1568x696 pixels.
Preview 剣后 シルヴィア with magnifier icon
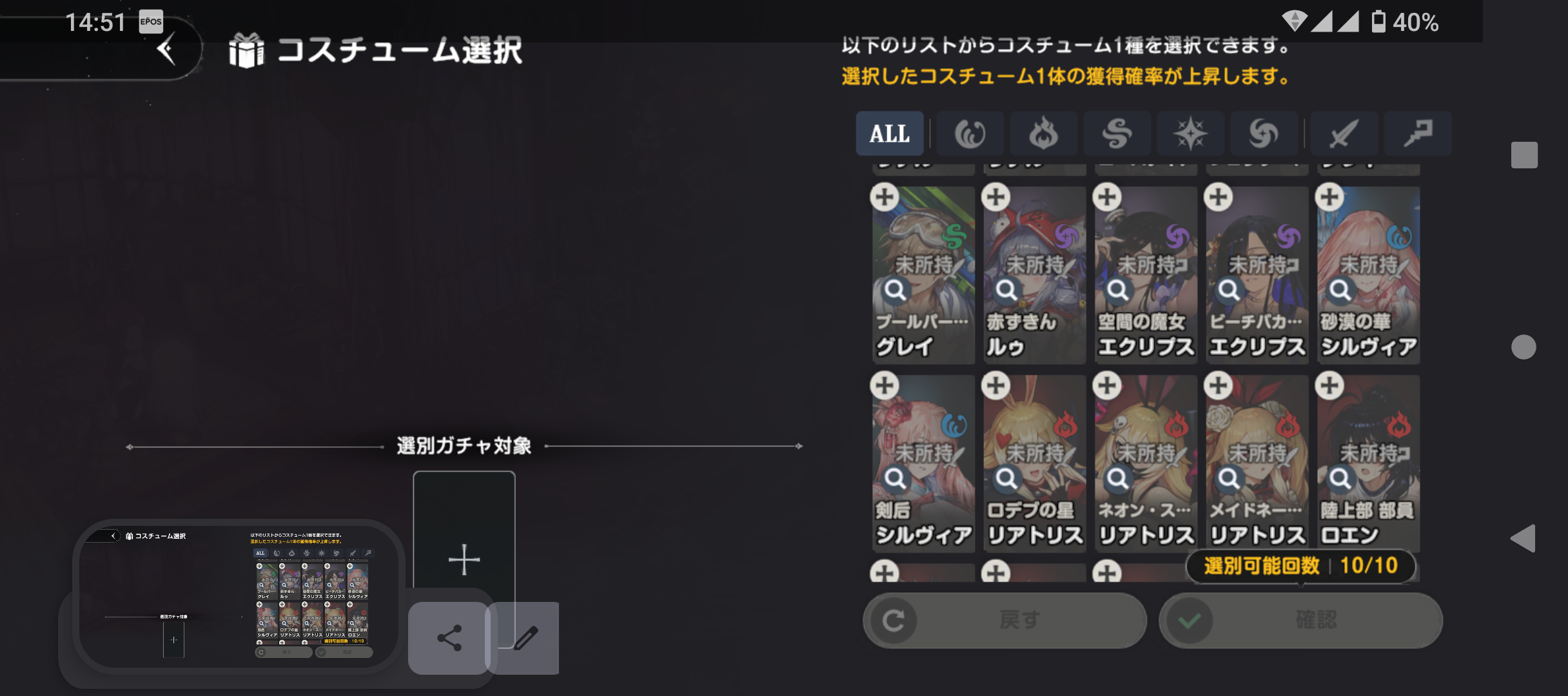pyautogui.click(x=896, y=478)
